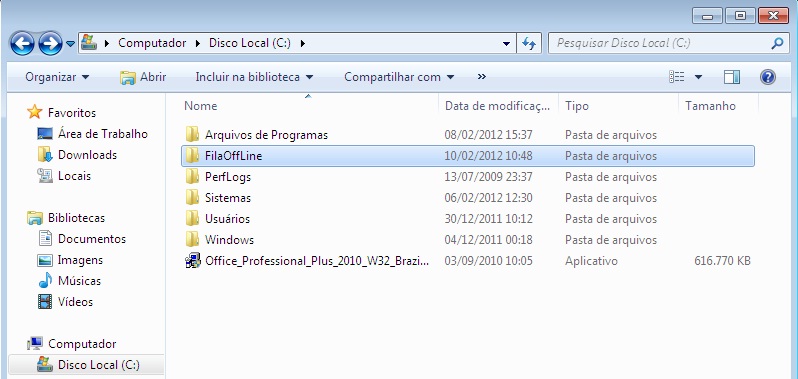Open Documentos library
The height and width of the screenshot is (379, 798).
(x=92, y=239)
